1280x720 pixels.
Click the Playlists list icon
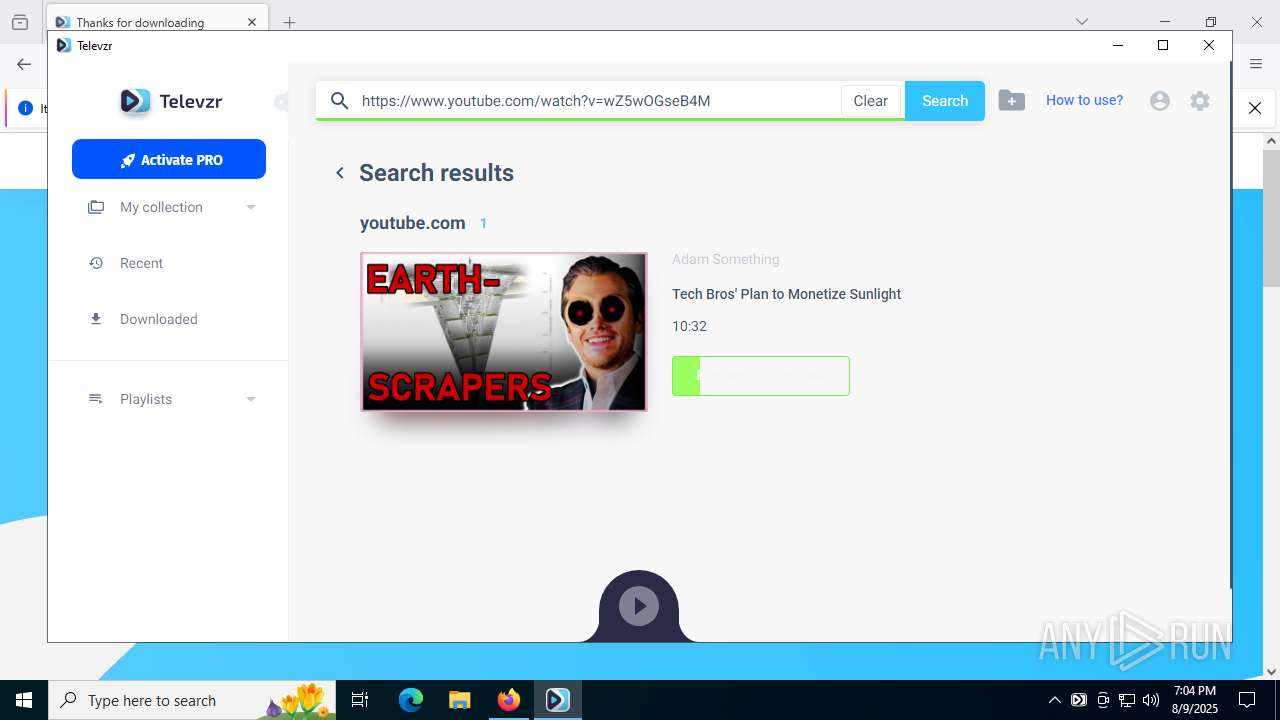pyautogui.click(x=96, y=399)
